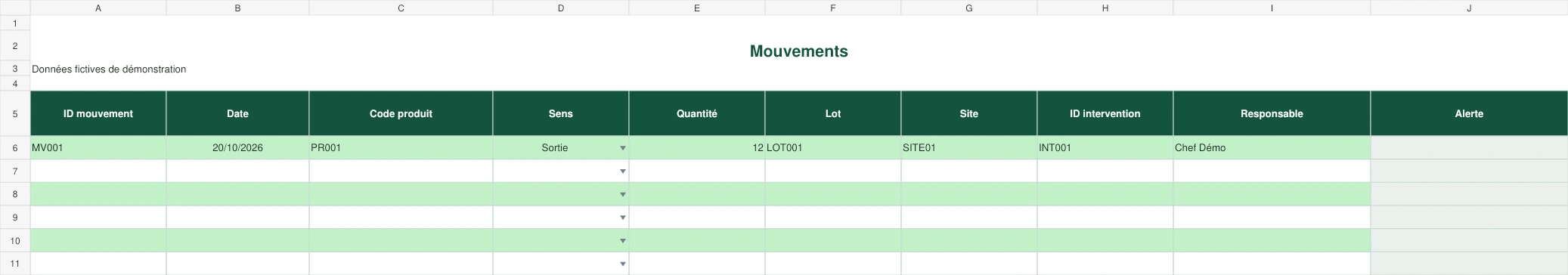Click the 'Alerte' header cell
The width and height of the screenshot is (1568, 275).
(x=1469, y=113)
